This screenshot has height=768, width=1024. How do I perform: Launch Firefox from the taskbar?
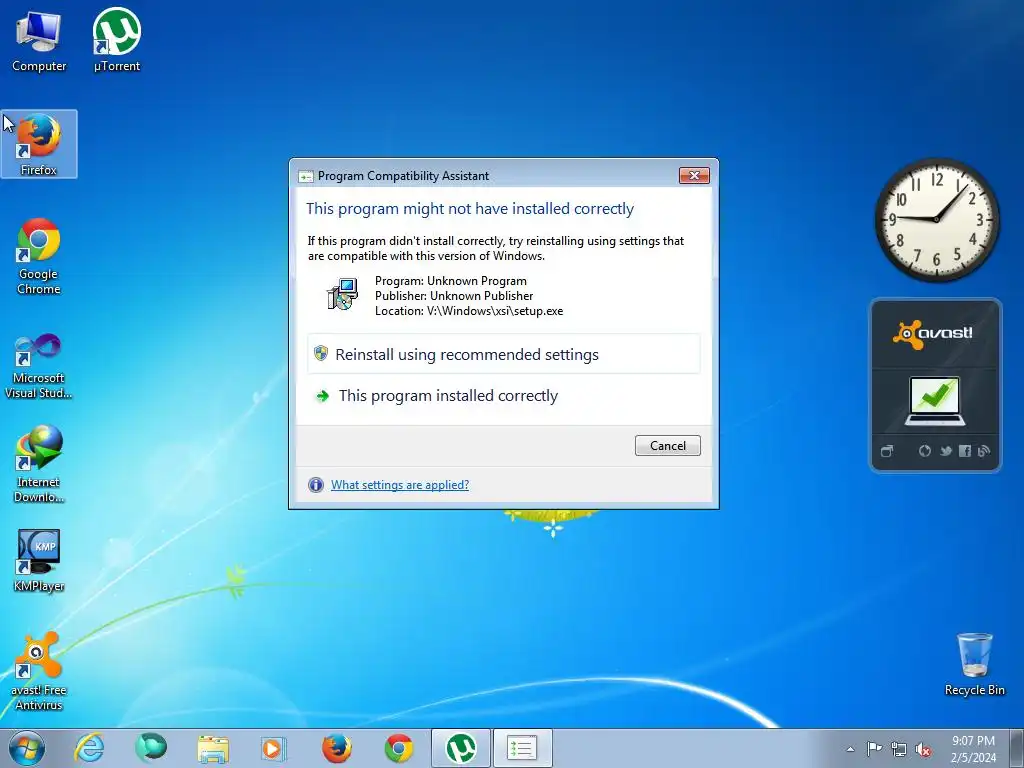click(336, 748)
